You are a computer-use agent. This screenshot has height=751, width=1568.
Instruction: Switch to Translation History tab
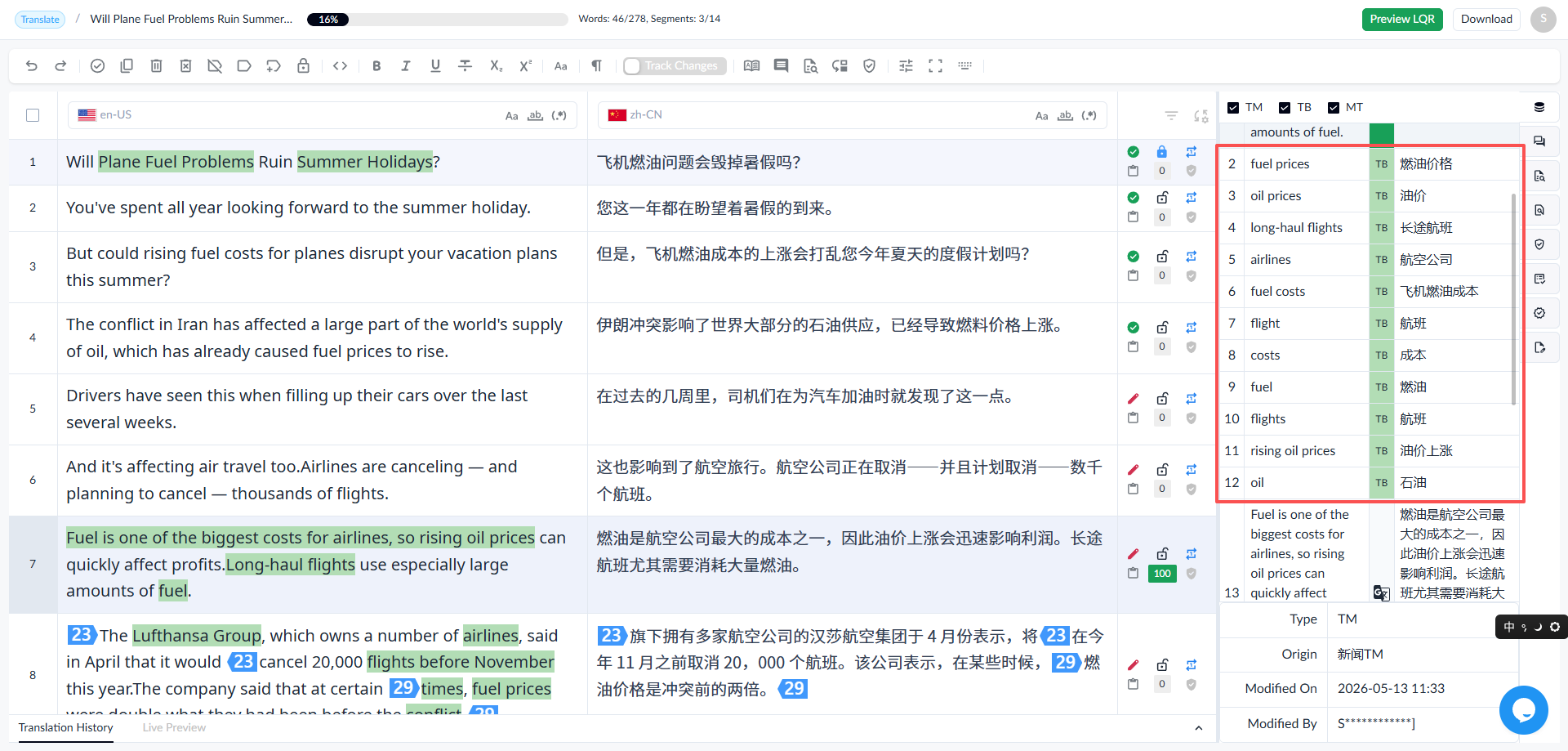click(66, 728)
